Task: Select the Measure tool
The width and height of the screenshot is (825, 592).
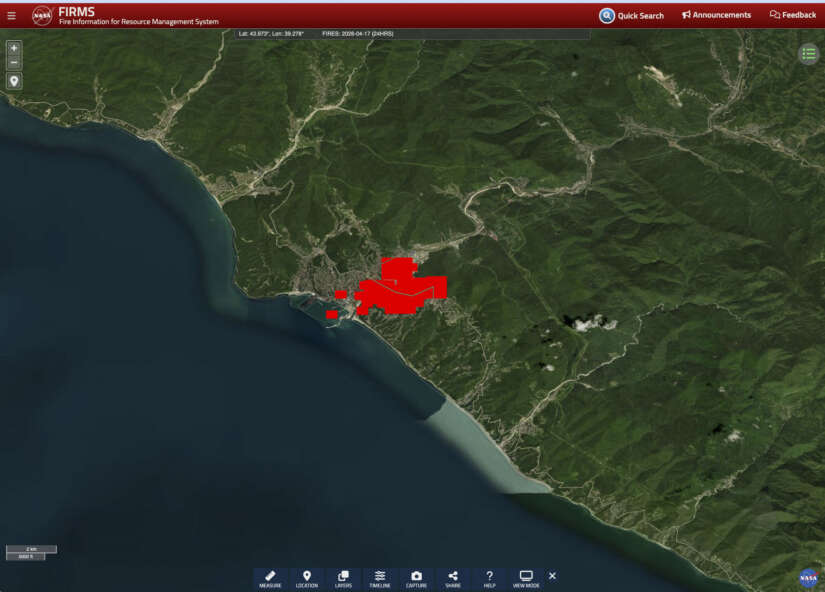Action: pyautogui.click(x=270, y=579)
